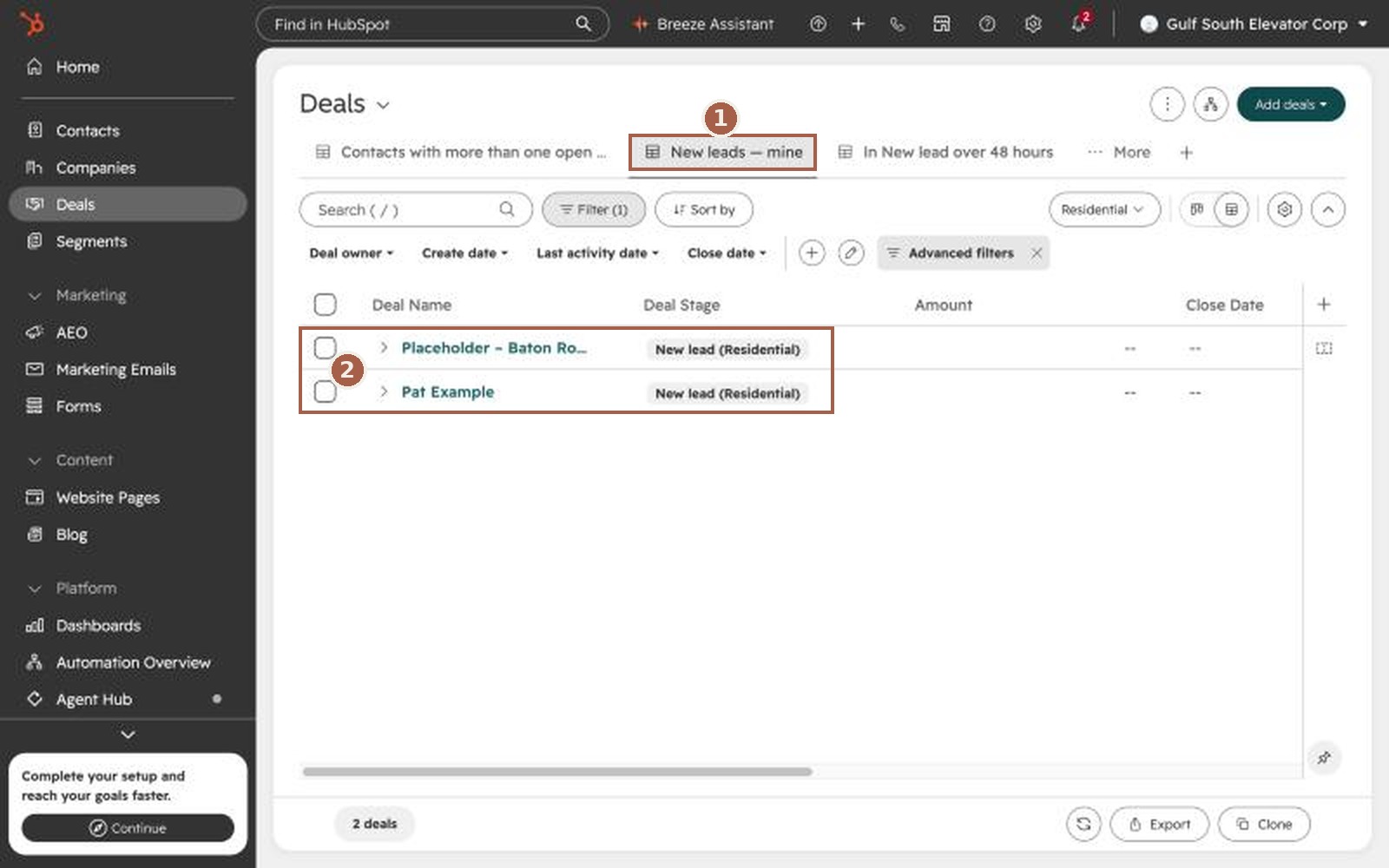This screenshot has width=1389, height=868.
Task: Add a new view with the plus icon
Action: [1186, 153]
